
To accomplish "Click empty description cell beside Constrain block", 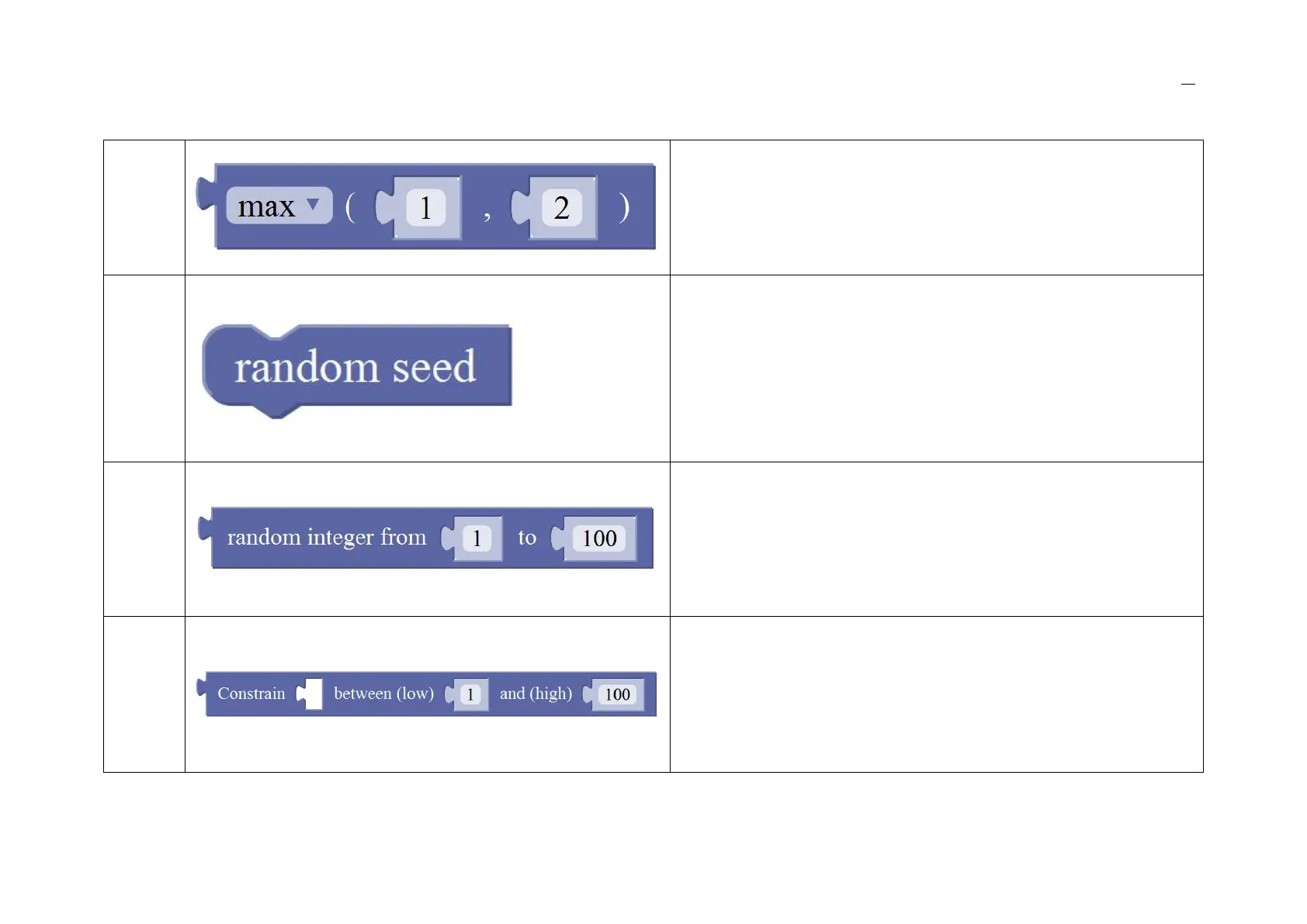I will tap(936, 694).
